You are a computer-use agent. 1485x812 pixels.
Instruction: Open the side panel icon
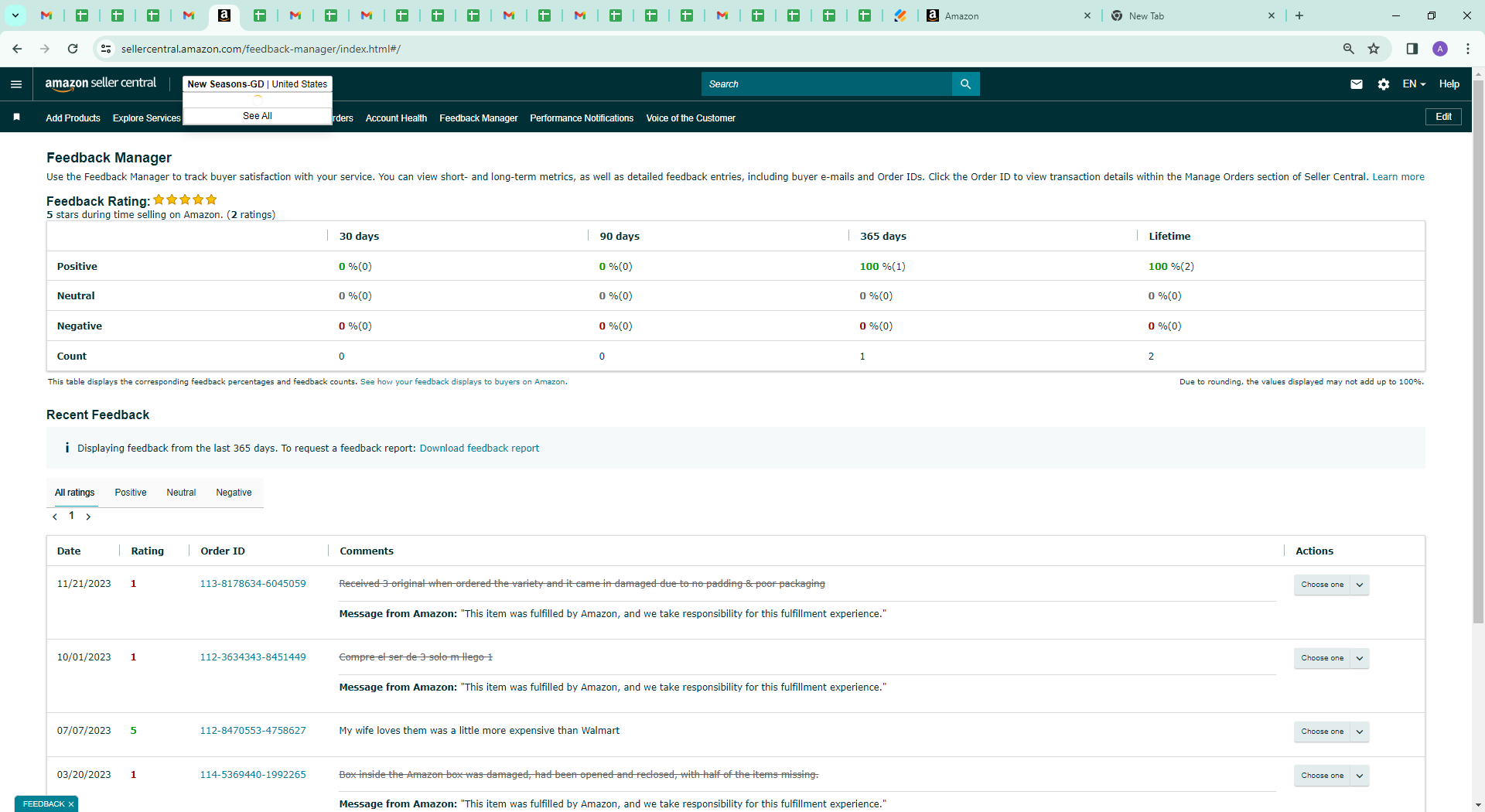pos(1412,49)
